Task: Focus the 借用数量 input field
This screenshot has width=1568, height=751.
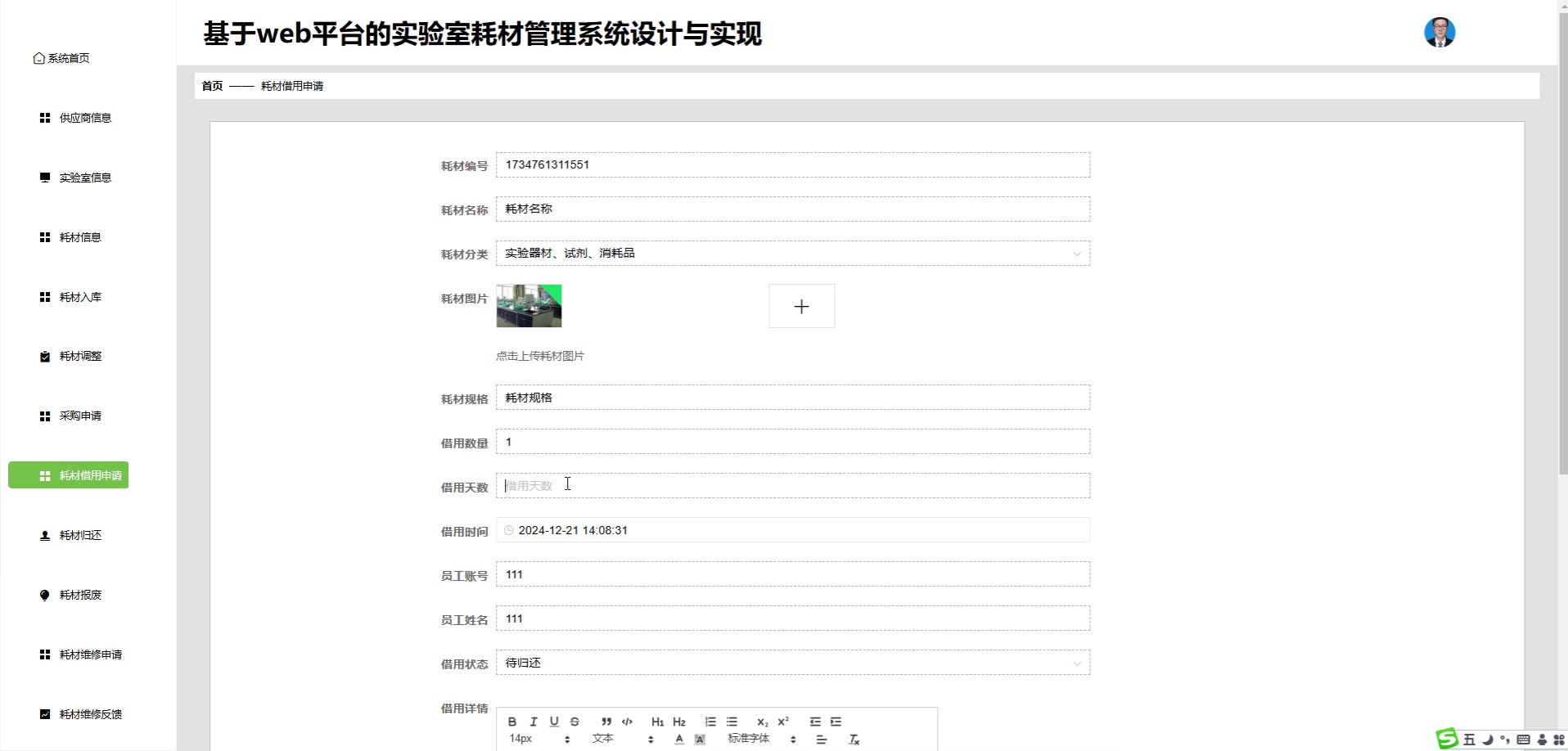Action: 792,442
